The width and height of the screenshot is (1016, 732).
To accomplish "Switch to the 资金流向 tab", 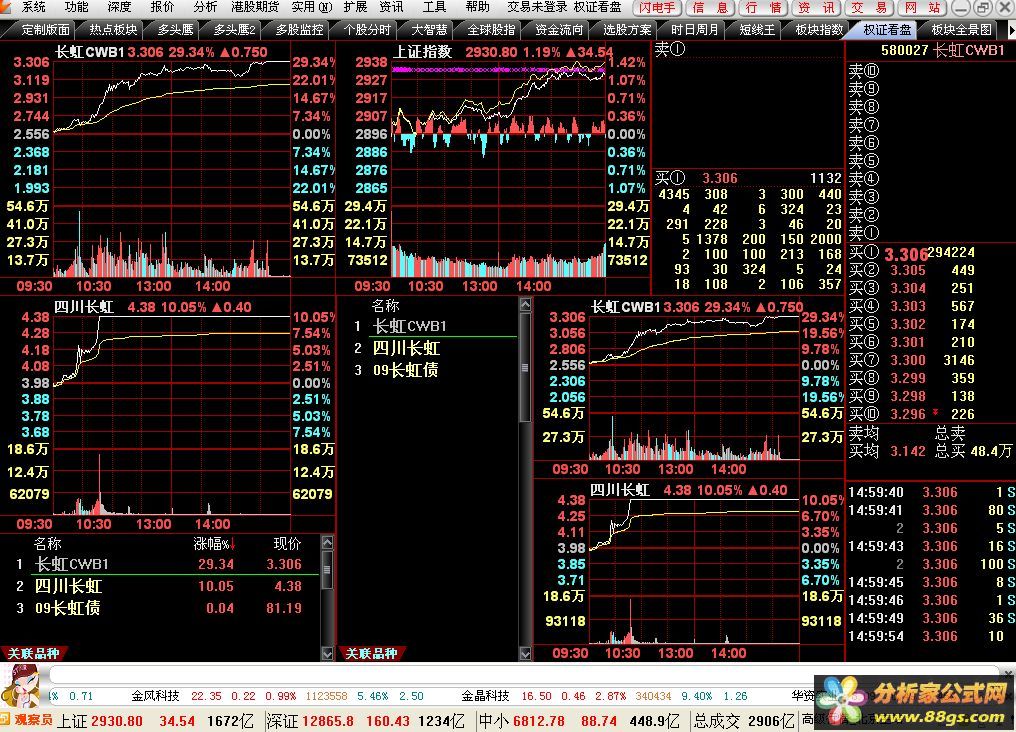I will coord(559,30).
